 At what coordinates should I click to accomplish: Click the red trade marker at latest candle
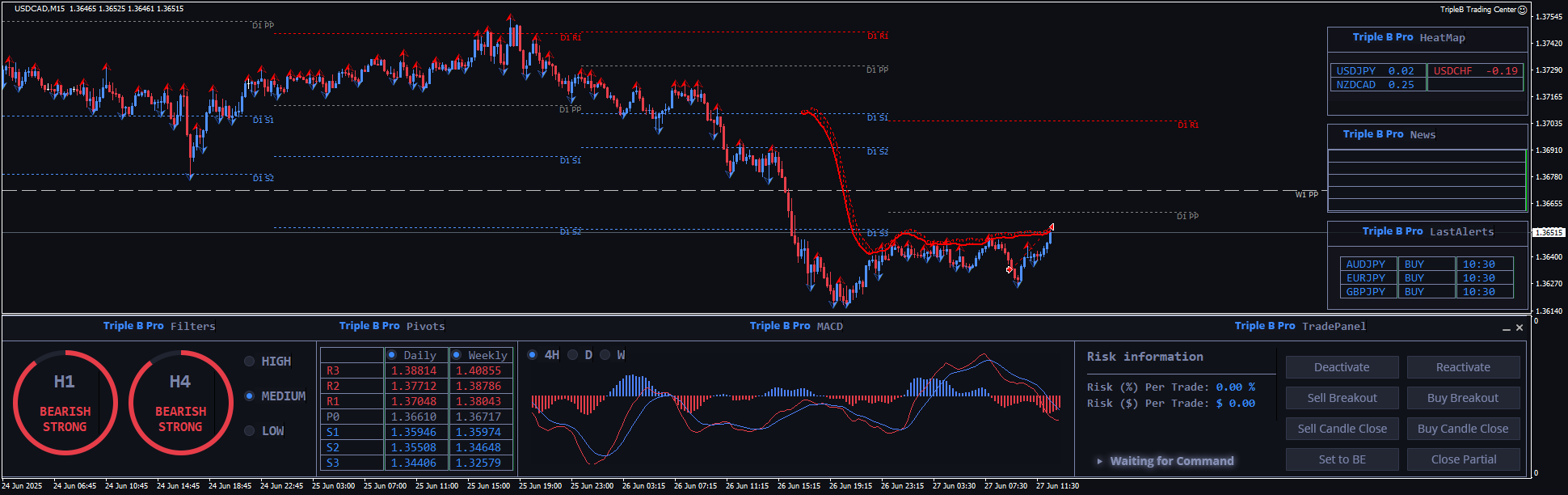coord(1051,227)
